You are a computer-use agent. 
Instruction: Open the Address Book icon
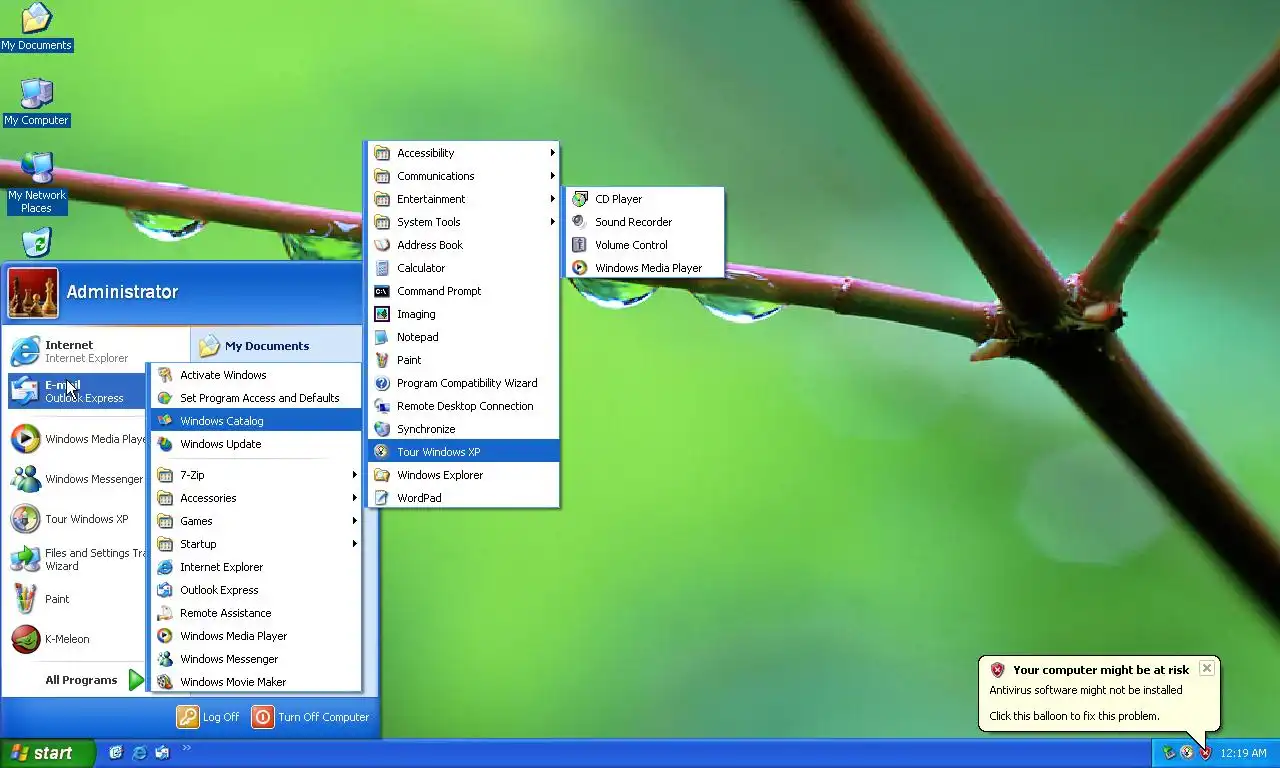(x=381, y=245)
